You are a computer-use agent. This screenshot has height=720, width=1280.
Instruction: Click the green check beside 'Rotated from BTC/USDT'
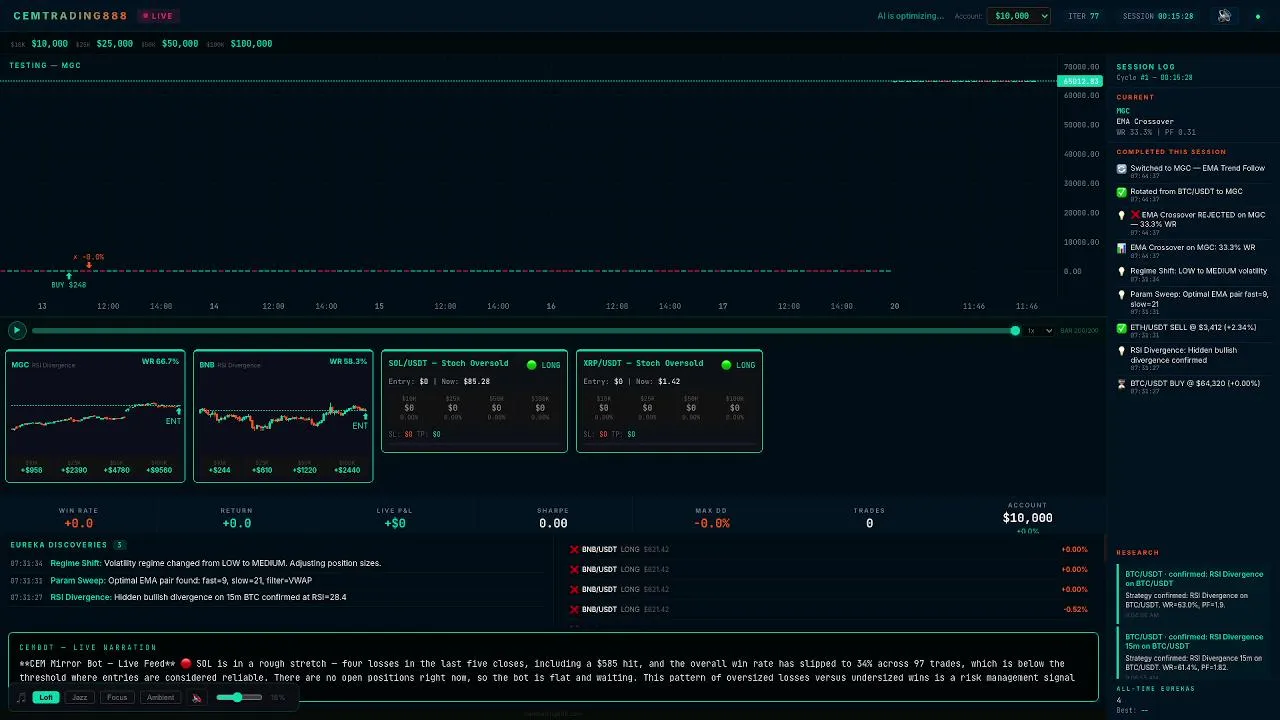coord(1122,192)
